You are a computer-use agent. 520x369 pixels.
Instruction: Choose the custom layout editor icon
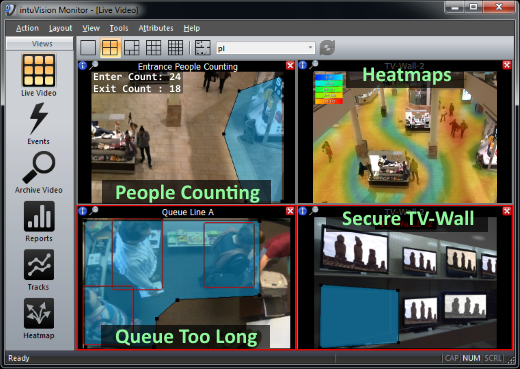coord(202,48)
